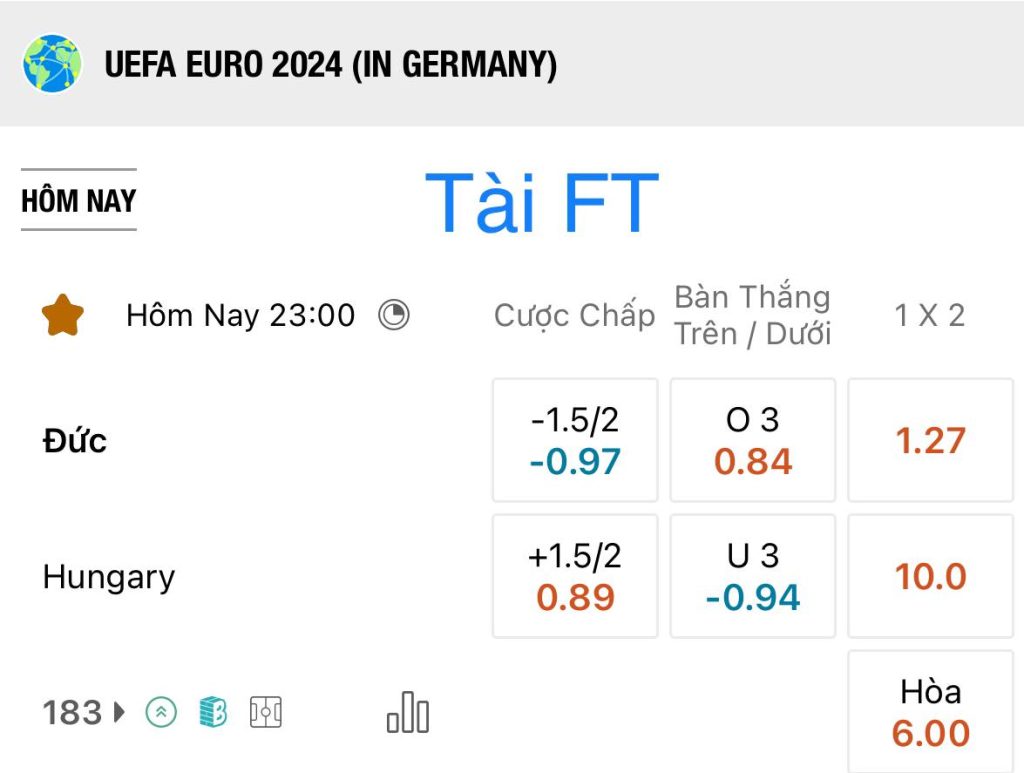Choose Hungary win odds 10.0
This screenshot has width=1024, height=773.
(931, 576)
